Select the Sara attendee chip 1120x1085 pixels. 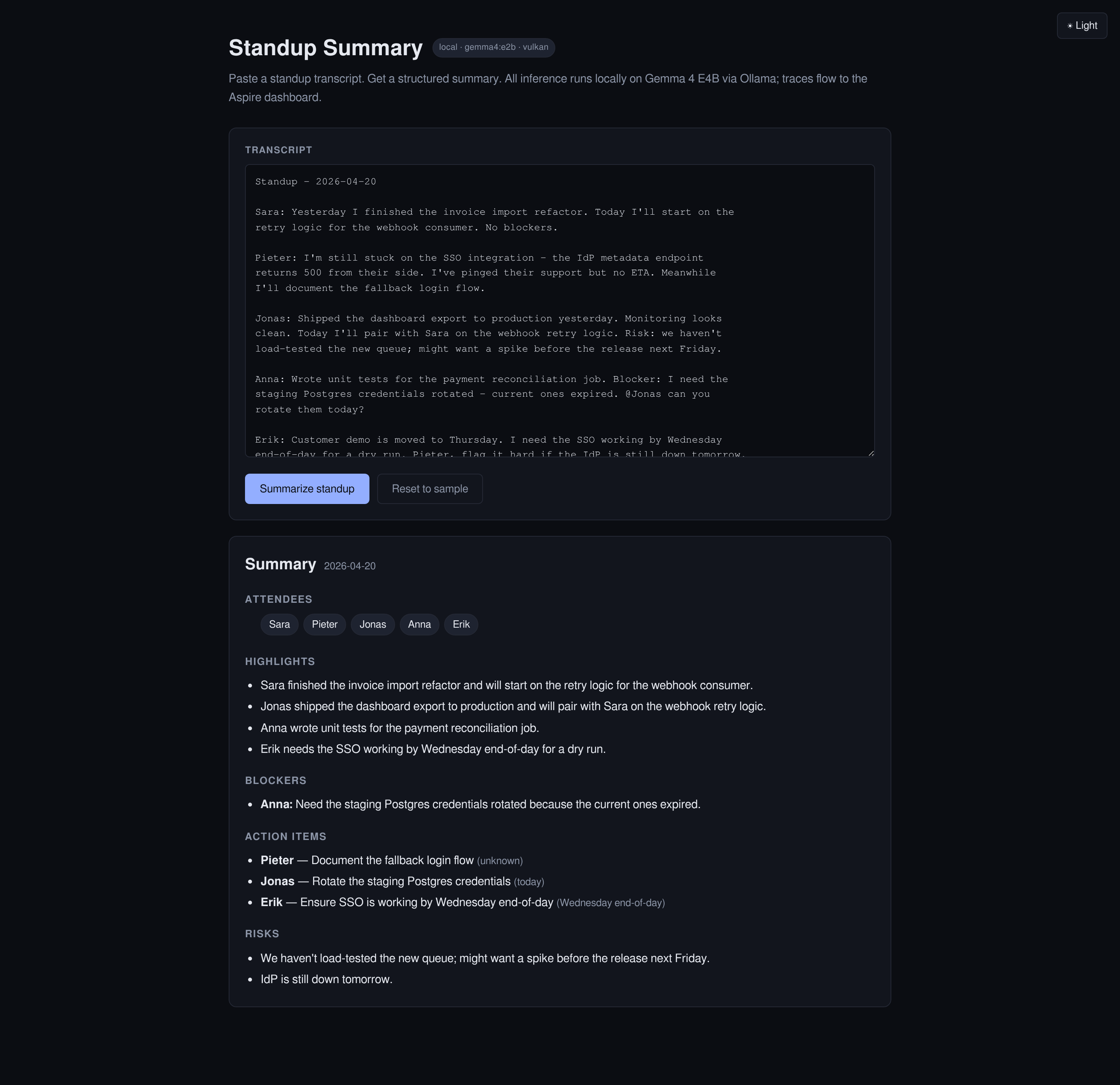pos(280,625)
